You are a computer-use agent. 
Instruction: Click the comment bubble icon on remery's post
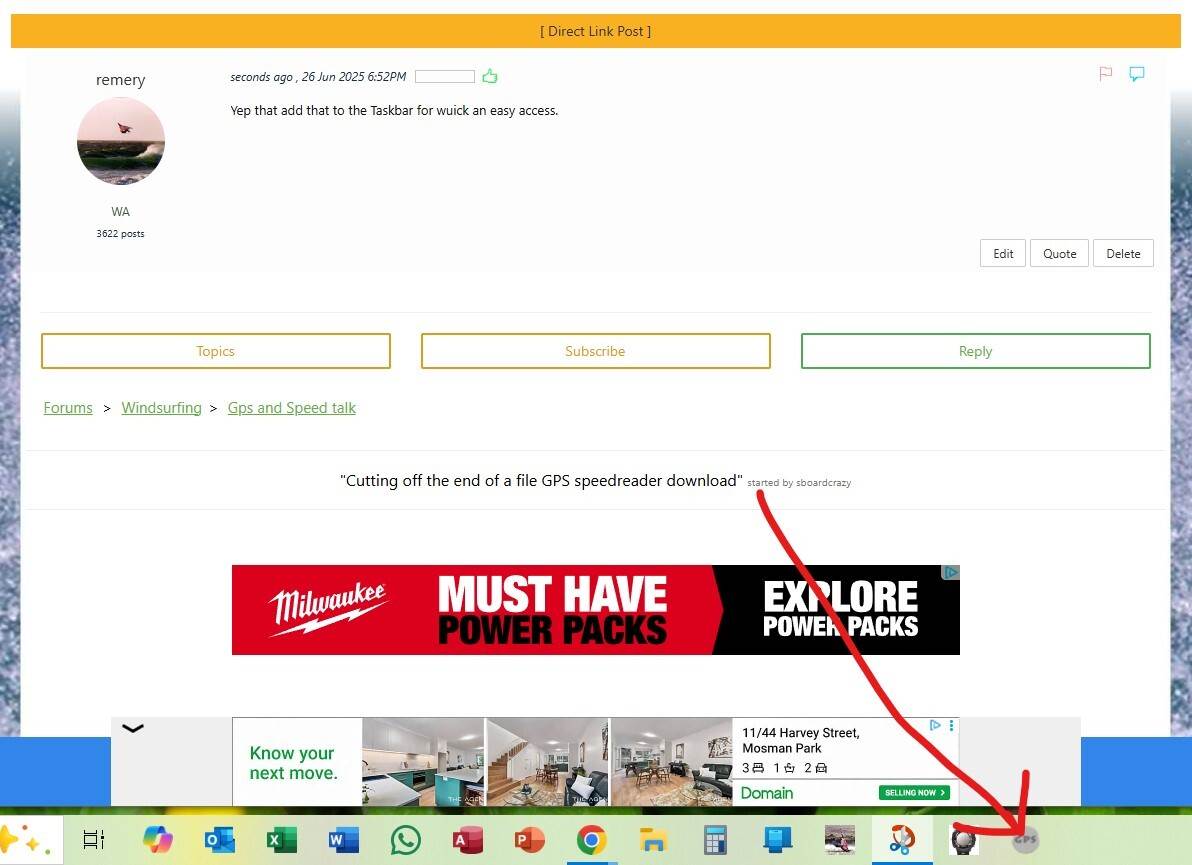(x=1136, y=73)
